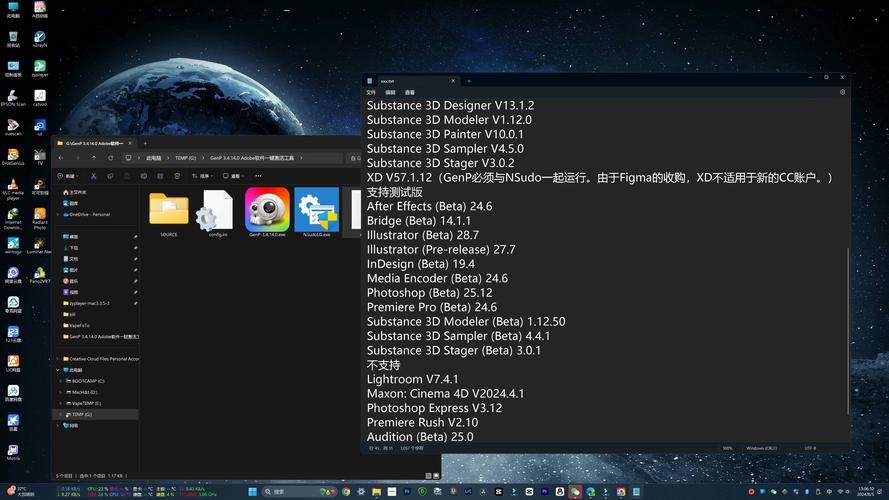889x500 pixels.
Task: Open Chrome from the taskbar
Action: [346, 491]
